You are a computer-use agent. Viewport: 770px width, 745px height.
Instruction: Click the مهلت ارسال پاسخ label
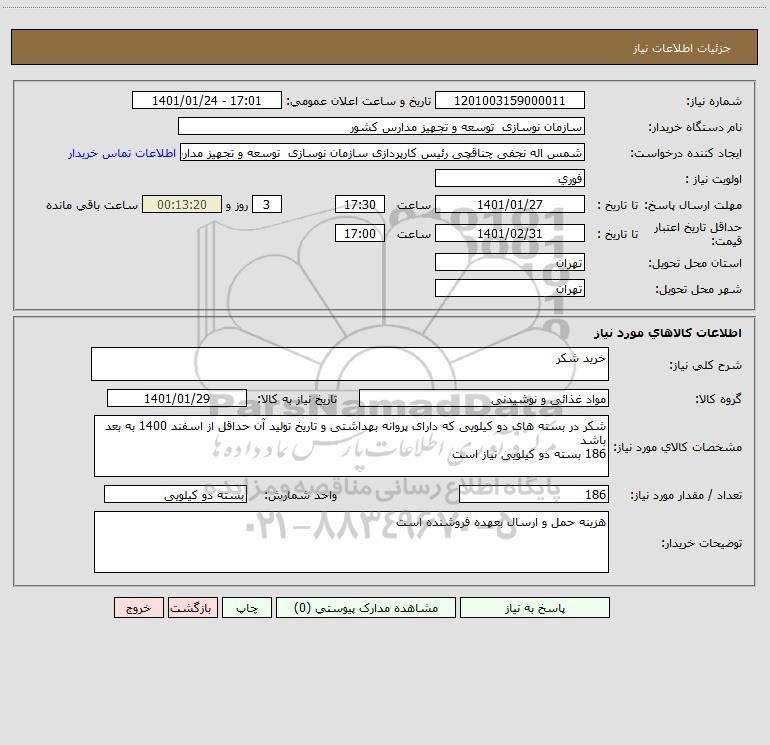(693, 205)
